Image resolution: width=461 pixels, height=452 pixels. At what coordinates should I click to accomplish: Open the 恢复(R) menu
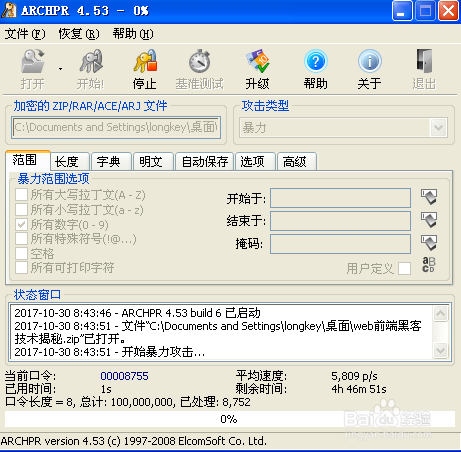[x=79, y=34]
